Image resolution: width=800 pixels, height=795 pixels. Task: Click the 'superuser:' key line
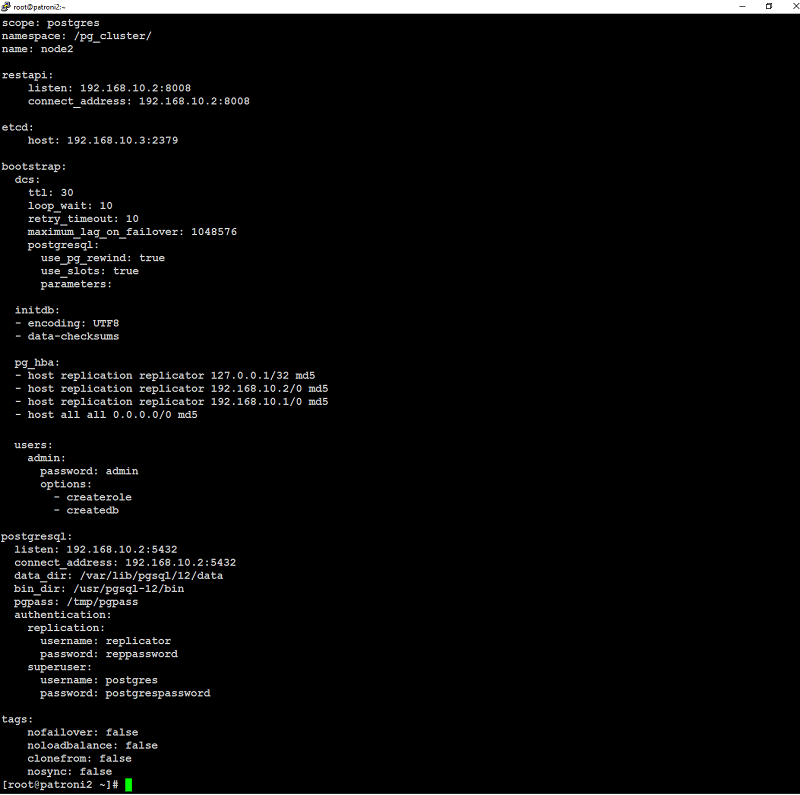coord(60,667)
